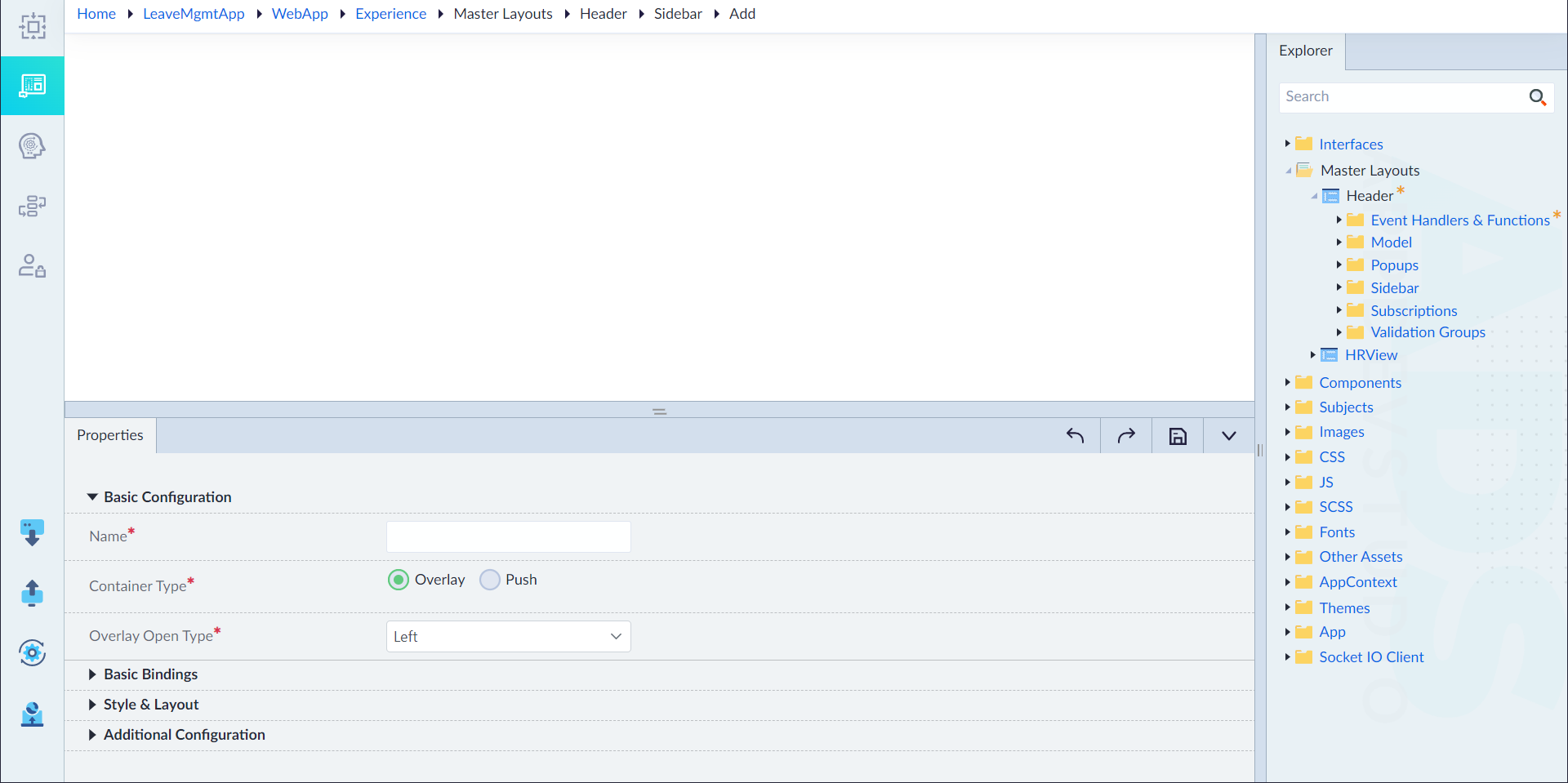Click the Name input field
Screen dimensions: 1568x783
[x=508, y=536]
